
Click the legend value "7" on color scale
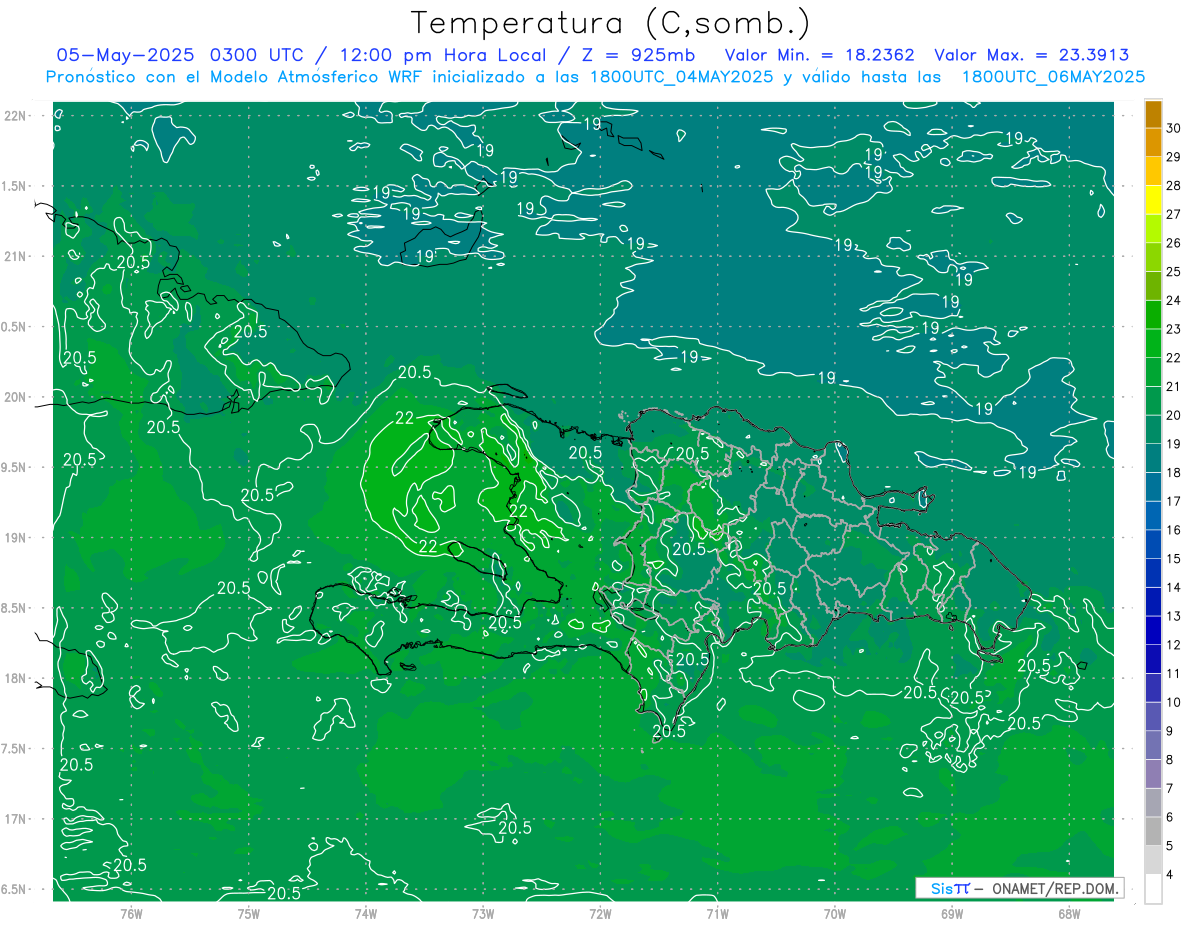1170,788
